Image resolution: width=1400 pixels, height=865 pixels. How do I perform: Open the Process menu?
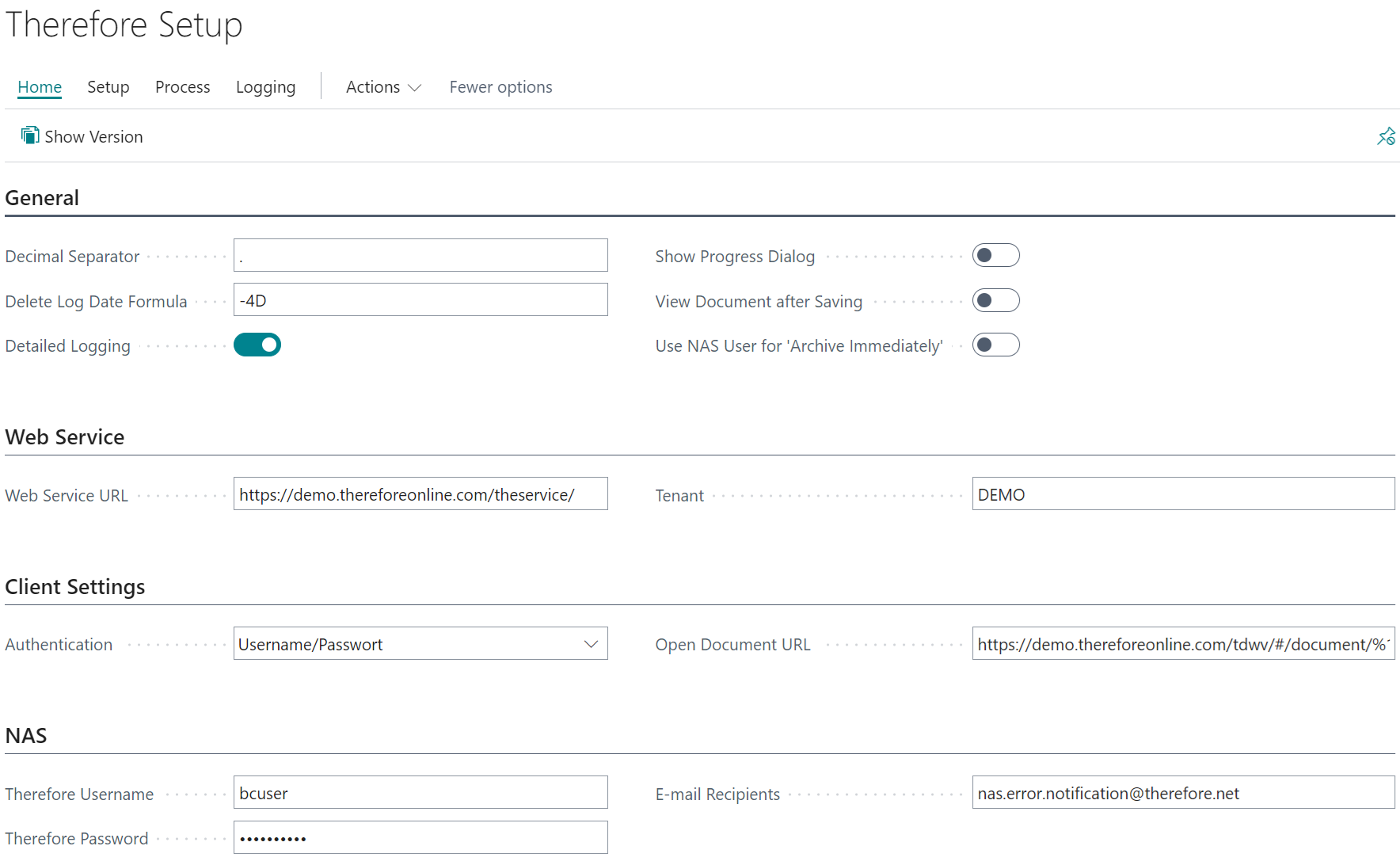pyautogui.click(x=183, y=87)
